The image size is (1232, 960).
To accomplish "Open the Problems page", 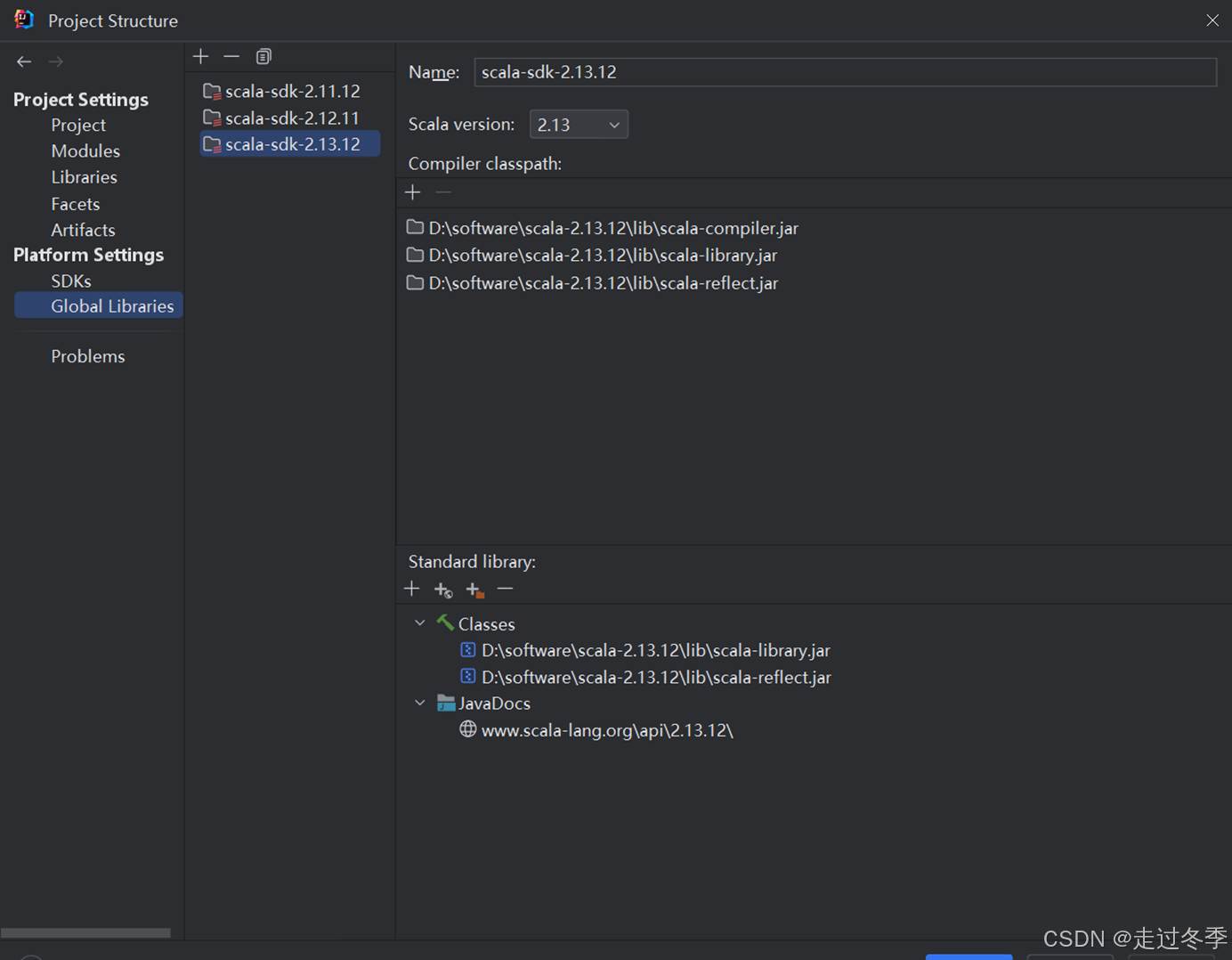I will (88, 356).
